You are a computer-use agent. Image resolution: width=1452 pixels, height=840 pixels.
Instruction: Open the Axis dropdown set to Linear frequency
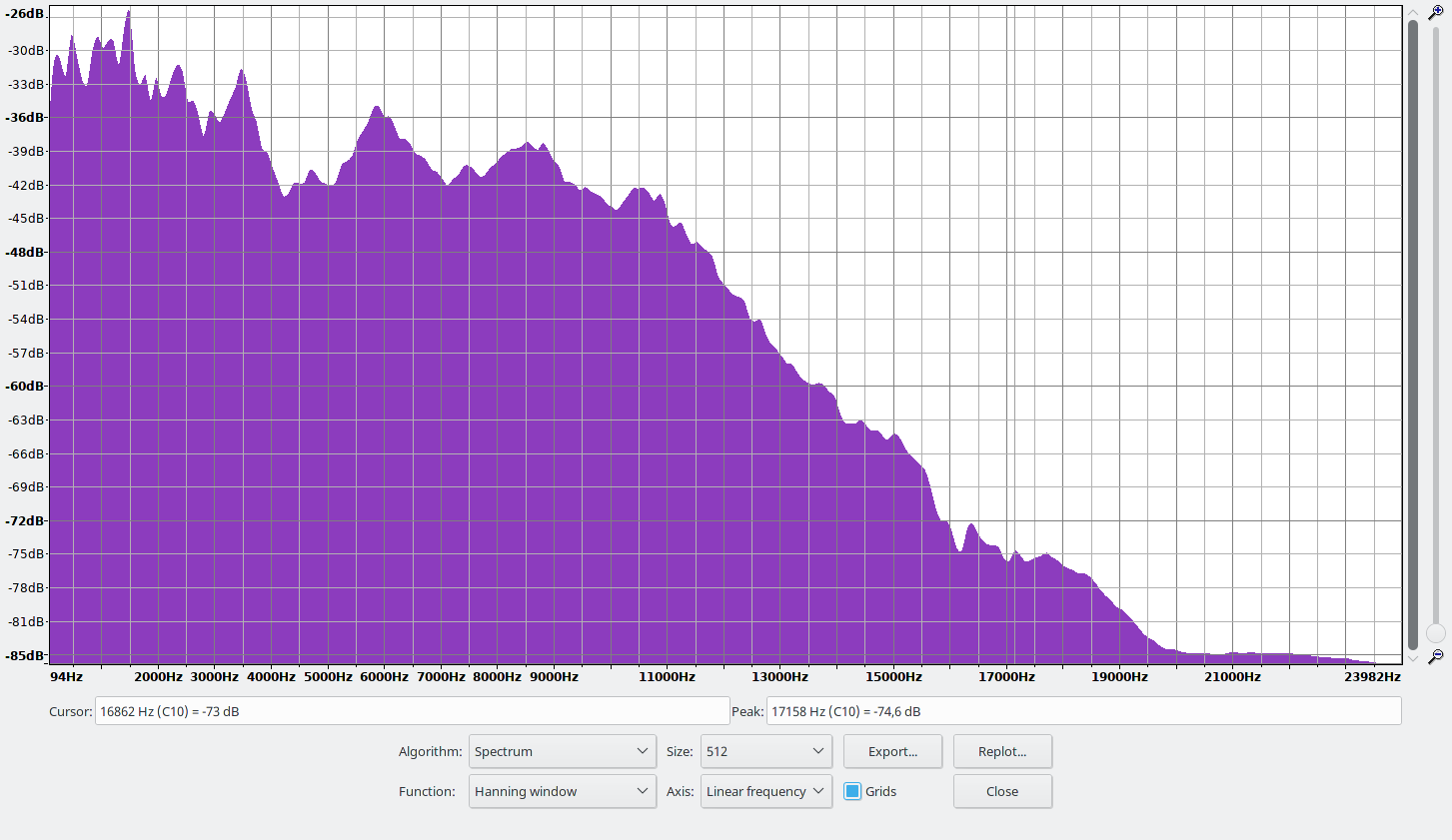(x=766, y=791)
